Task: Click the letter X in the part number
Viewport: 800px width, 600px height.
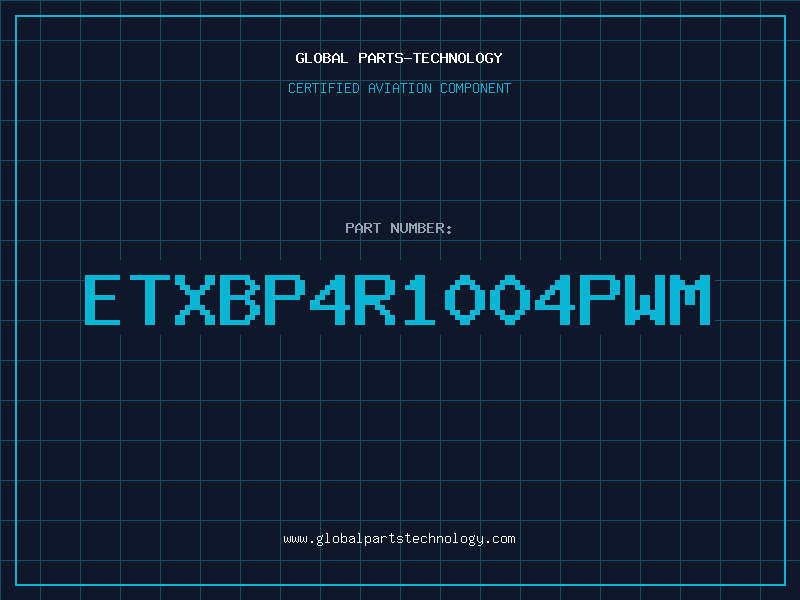Action: [193, 299]
